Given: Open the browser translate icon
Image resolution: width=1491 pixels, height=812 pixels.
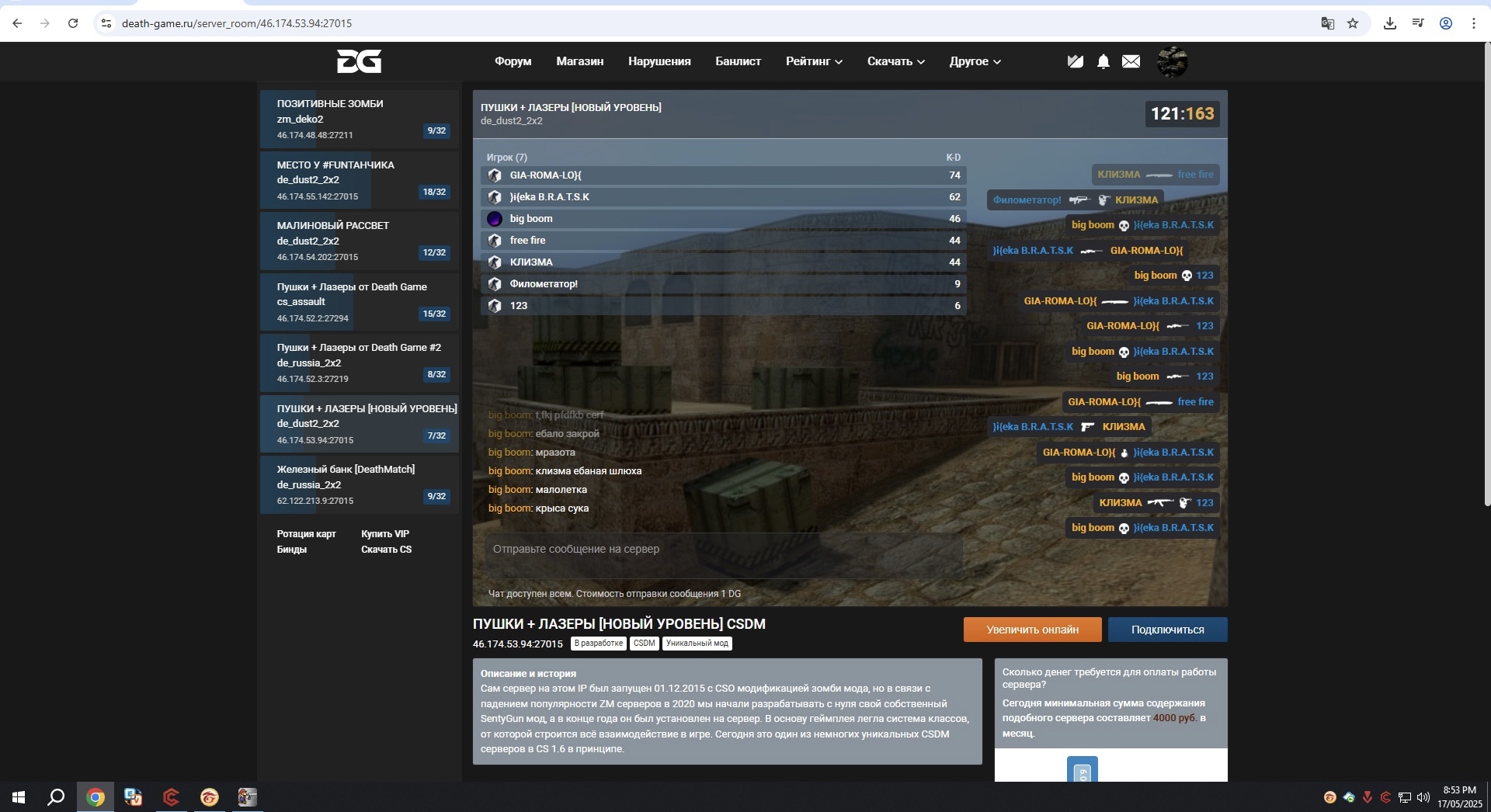Looking at the screenshot, I should tap(1328, 23).
